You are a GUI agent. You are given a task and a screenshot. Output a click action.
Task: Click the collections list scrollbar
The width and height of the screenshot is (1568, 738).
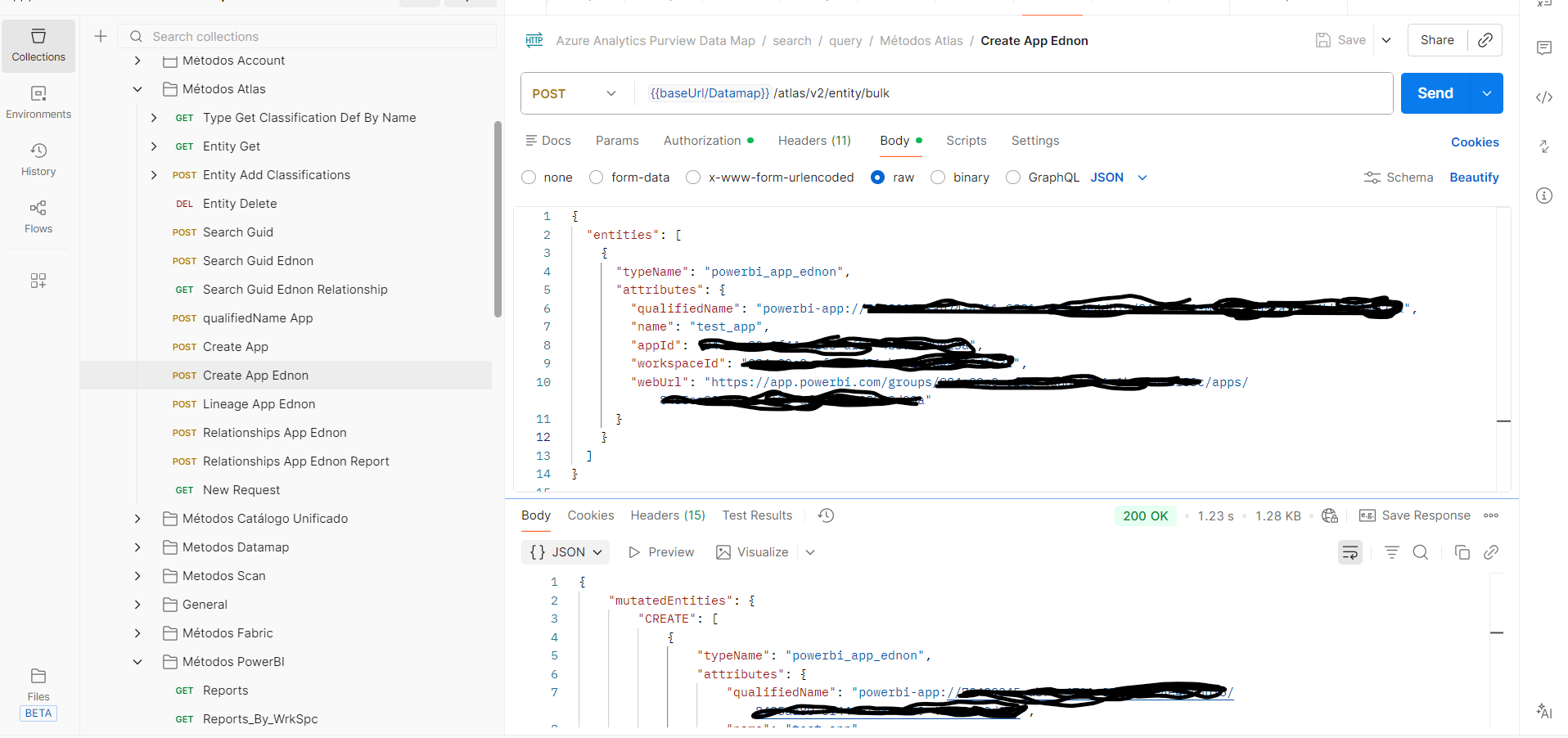[x=498, y=219]
